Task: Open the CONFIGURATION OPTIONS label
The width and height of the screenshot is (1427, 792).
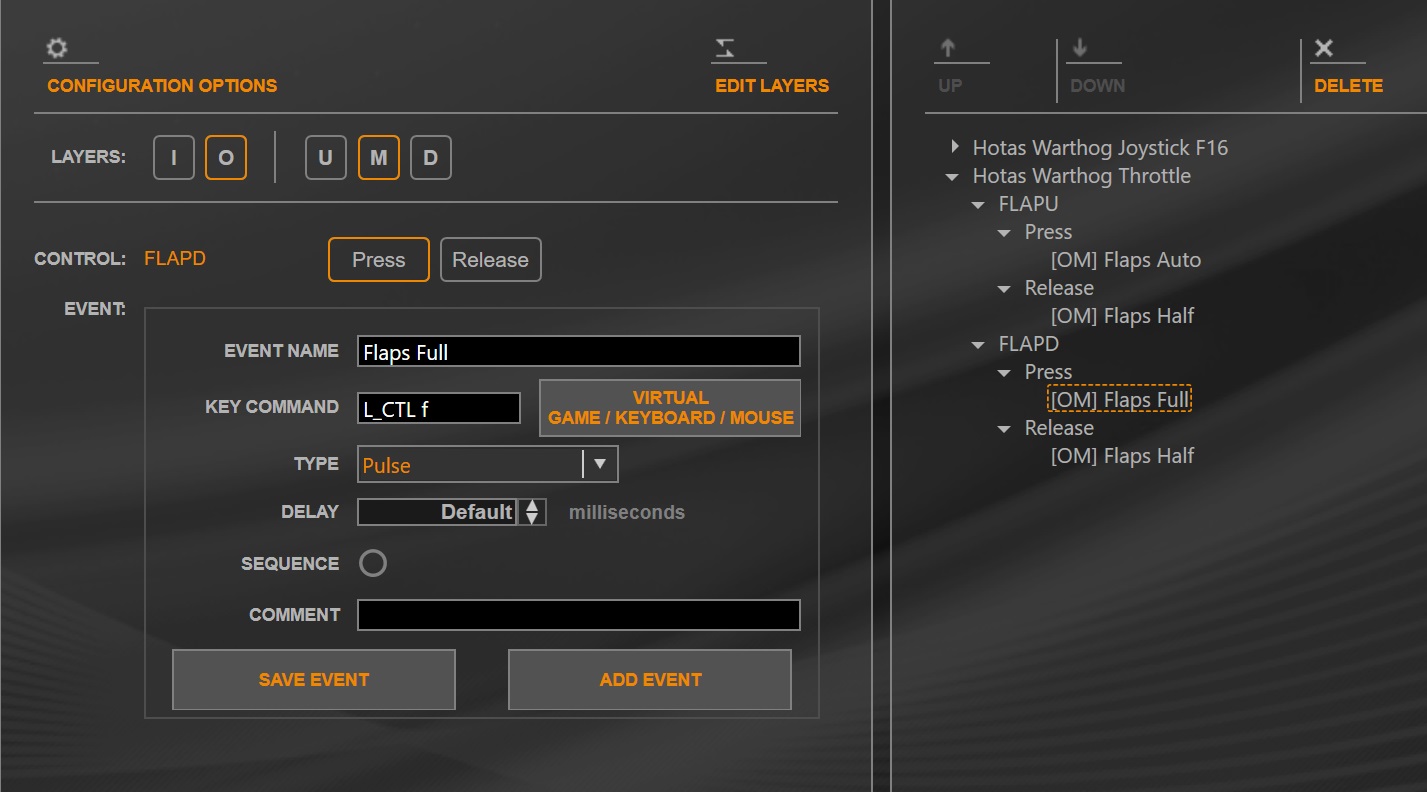Action: tap(162, 86)
